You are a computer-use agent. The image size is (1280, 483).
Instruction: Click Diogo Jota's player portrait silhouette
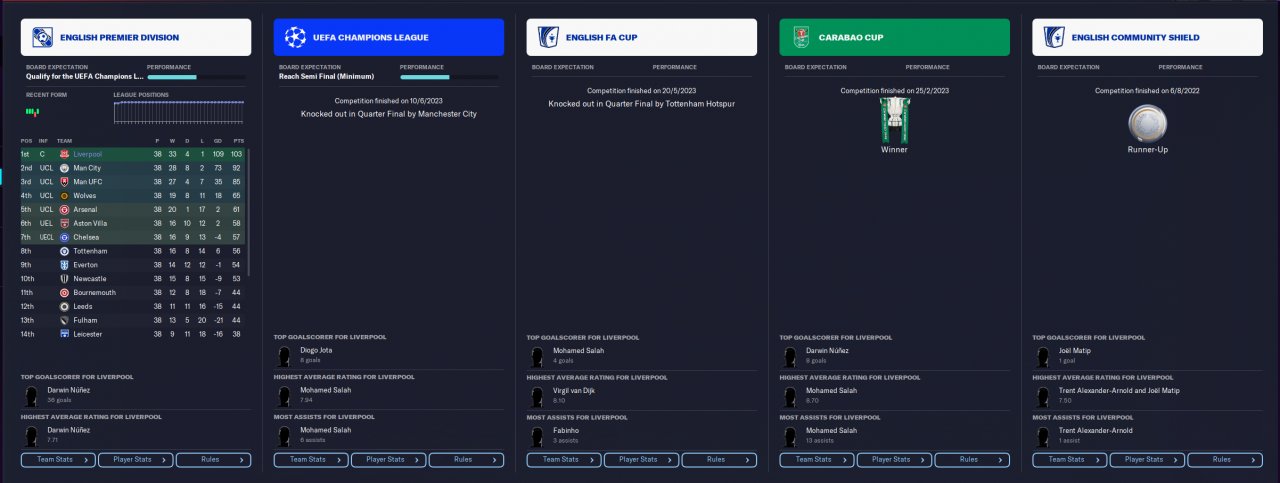coord(284,355)
